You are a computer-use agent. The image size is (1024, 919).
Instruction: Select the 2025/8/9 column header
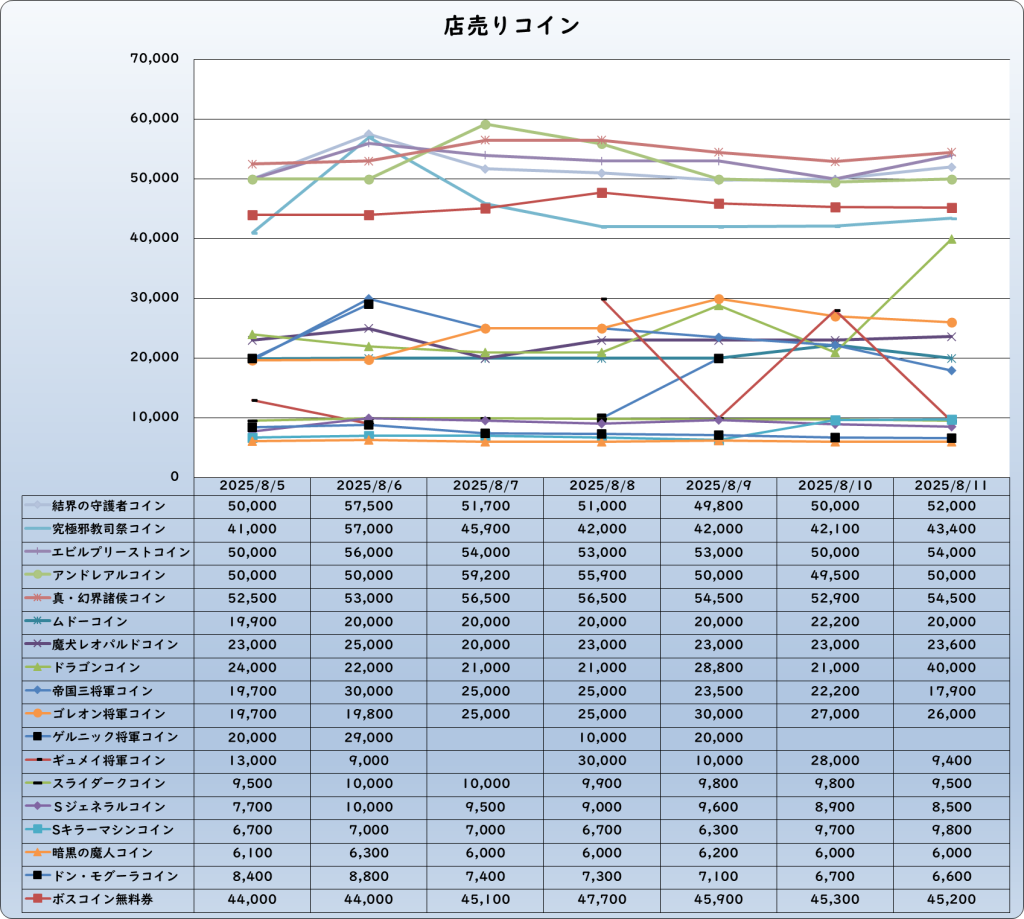click(x=718, y=486)
